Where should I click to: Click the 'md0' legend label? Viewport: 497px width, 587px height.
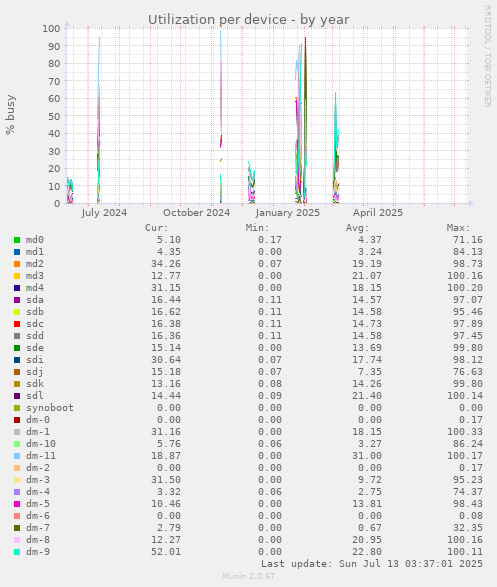coord(35,240)
